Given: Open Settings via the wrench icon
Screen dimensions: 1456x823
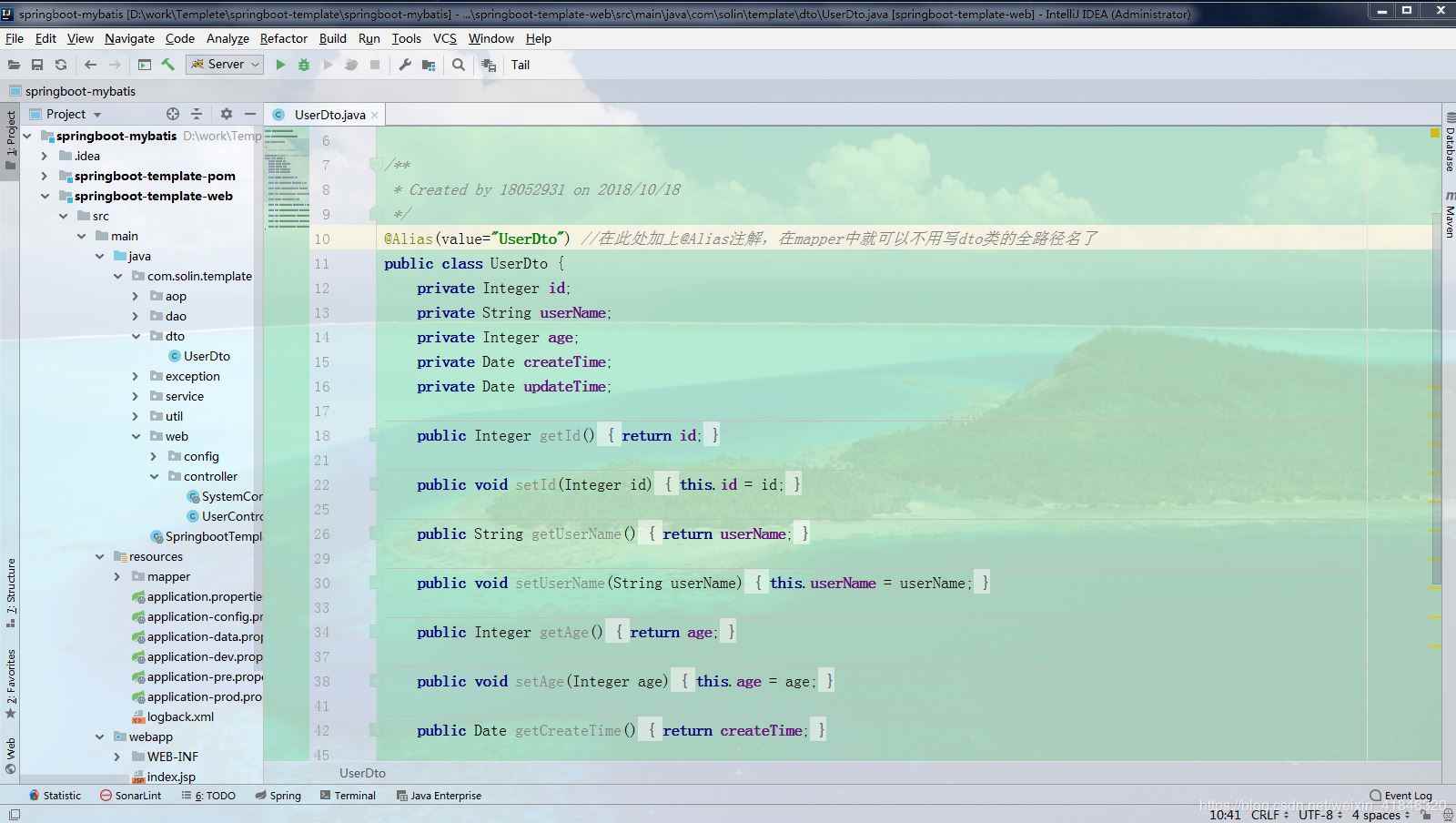Looking at the screenshot, I should coord(403,65).
